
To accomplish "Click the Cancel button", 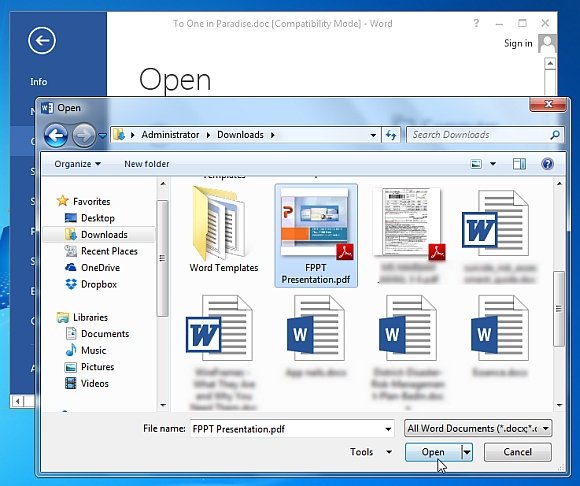I will click(x=517, y=452).
